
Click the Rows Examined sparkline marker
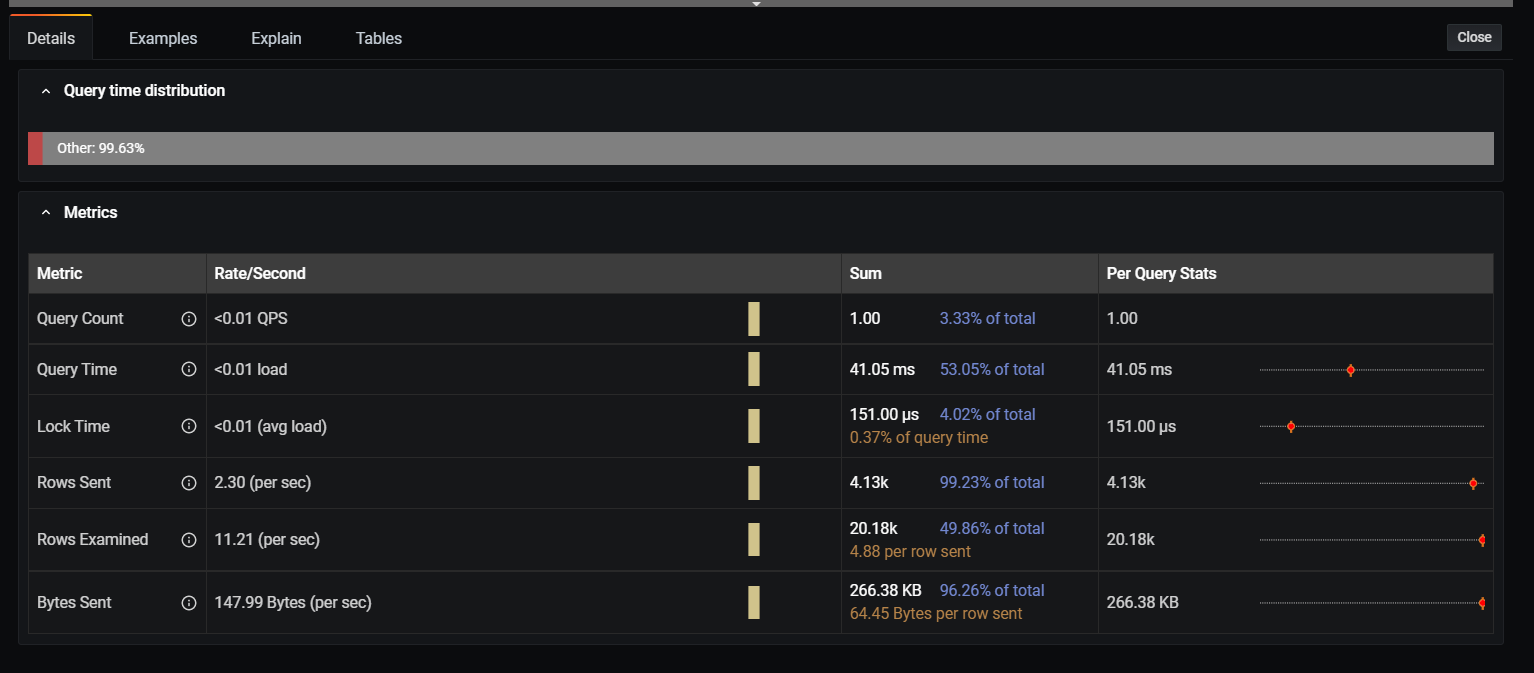tap(1482, 540)
